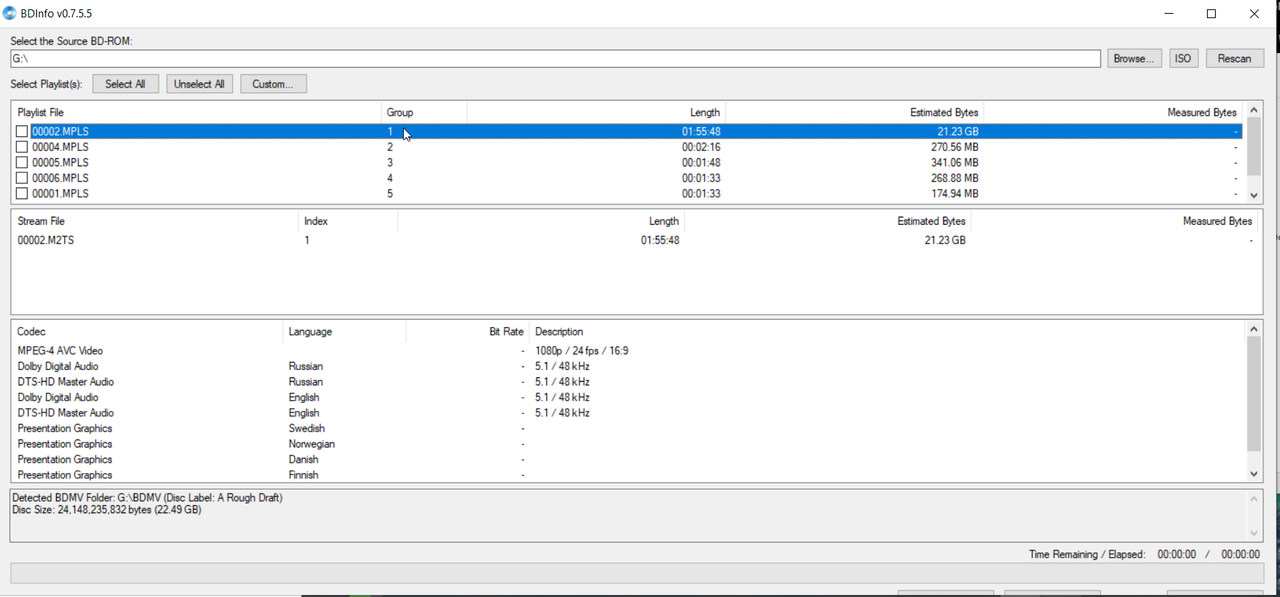Click the codec list scroll up arrow

click(x=1255, y=329)
